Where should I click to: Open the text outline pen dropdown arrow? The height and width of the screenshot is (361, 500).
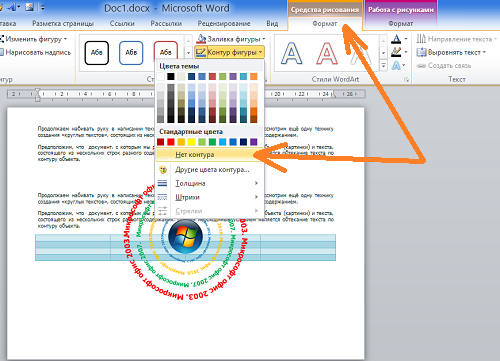(406, 52)
